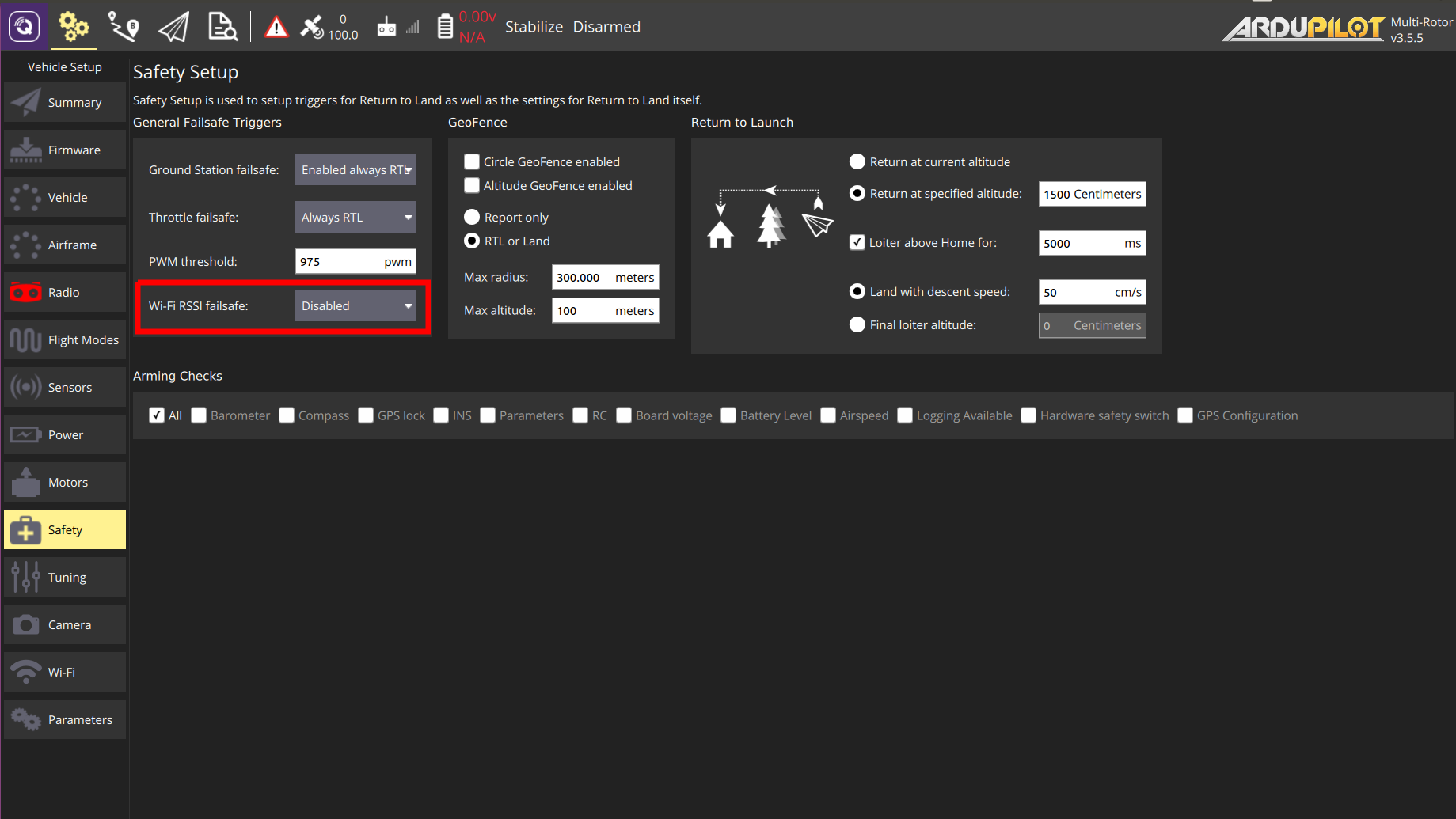Enable Circle GeoFence checkbox
Screen dimensions: 1456x819
coord(472,161)
